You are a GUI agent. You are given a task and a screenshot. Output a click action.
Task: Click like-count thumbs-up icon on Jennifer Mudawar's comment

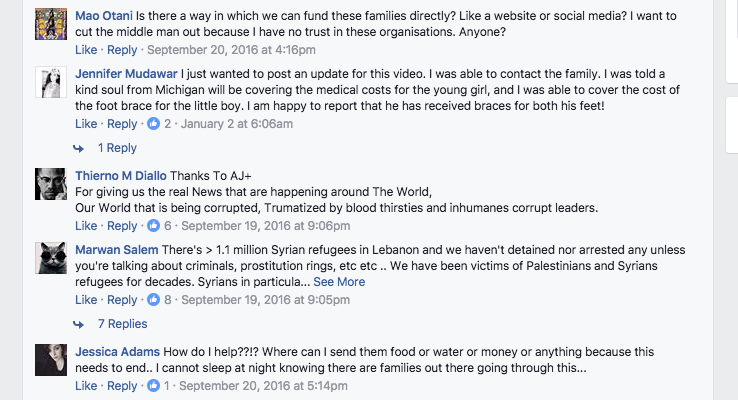(x=153, y=124)
